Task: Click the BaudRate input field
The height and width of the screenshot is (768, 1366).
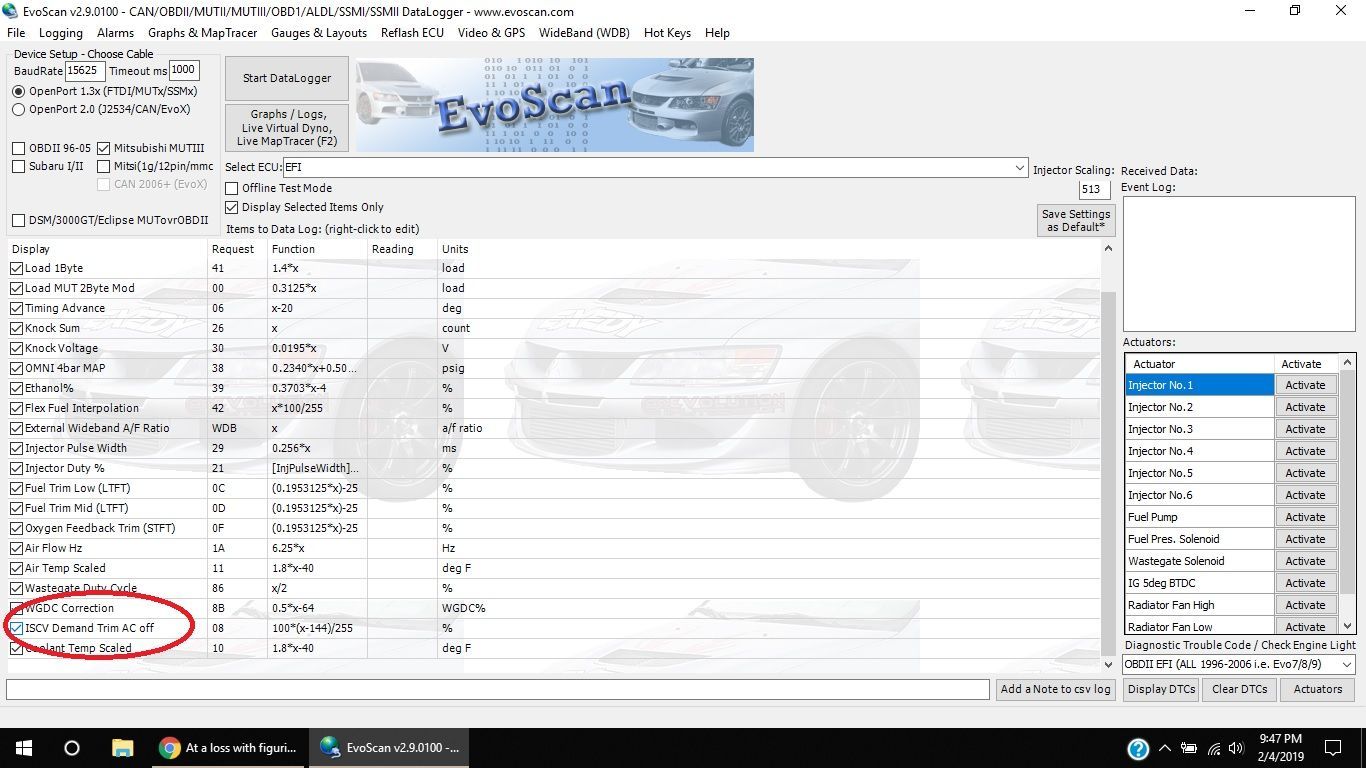Action: (85, 71)
